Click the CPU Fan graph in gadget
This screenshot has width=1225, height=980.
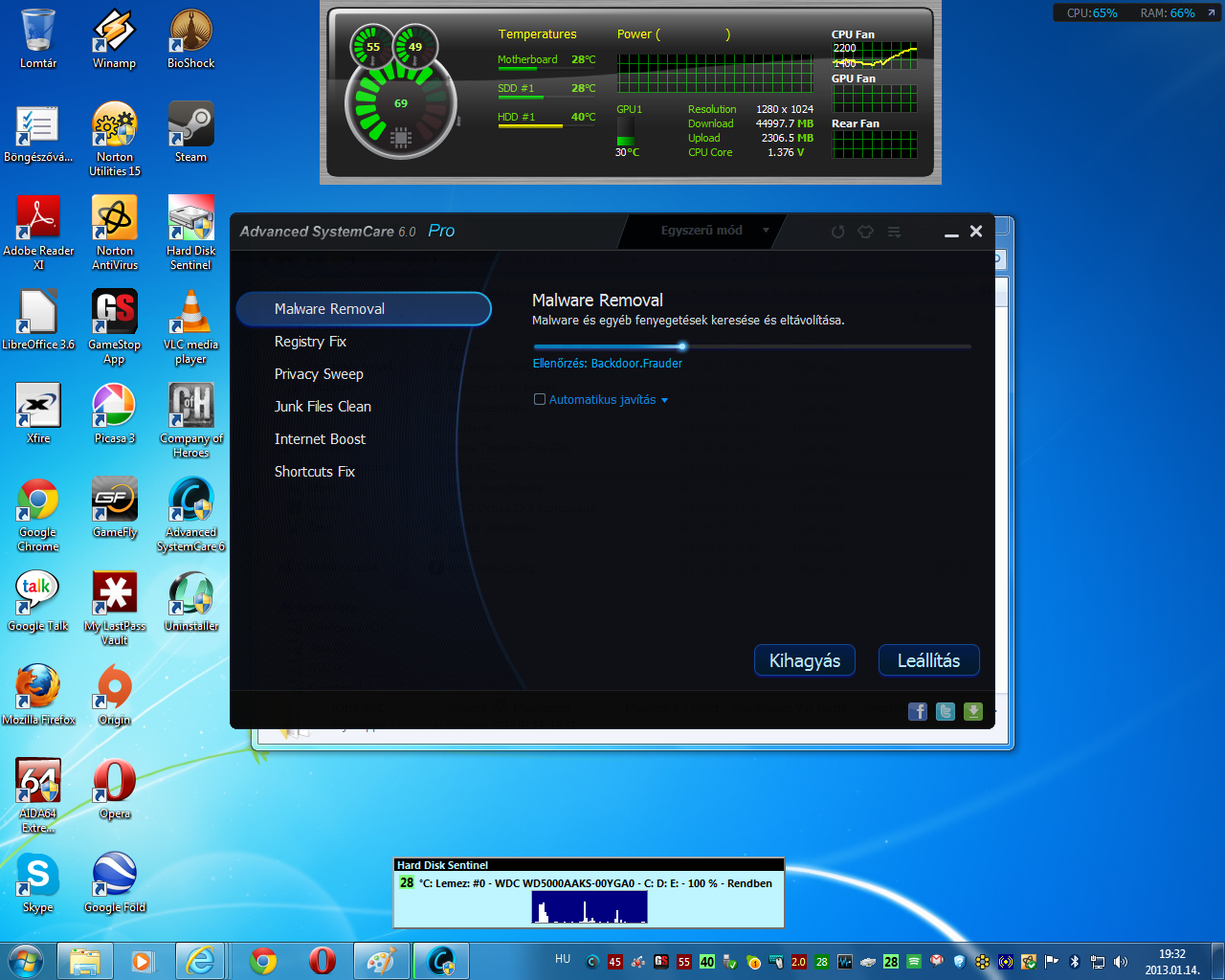[875, 56]
